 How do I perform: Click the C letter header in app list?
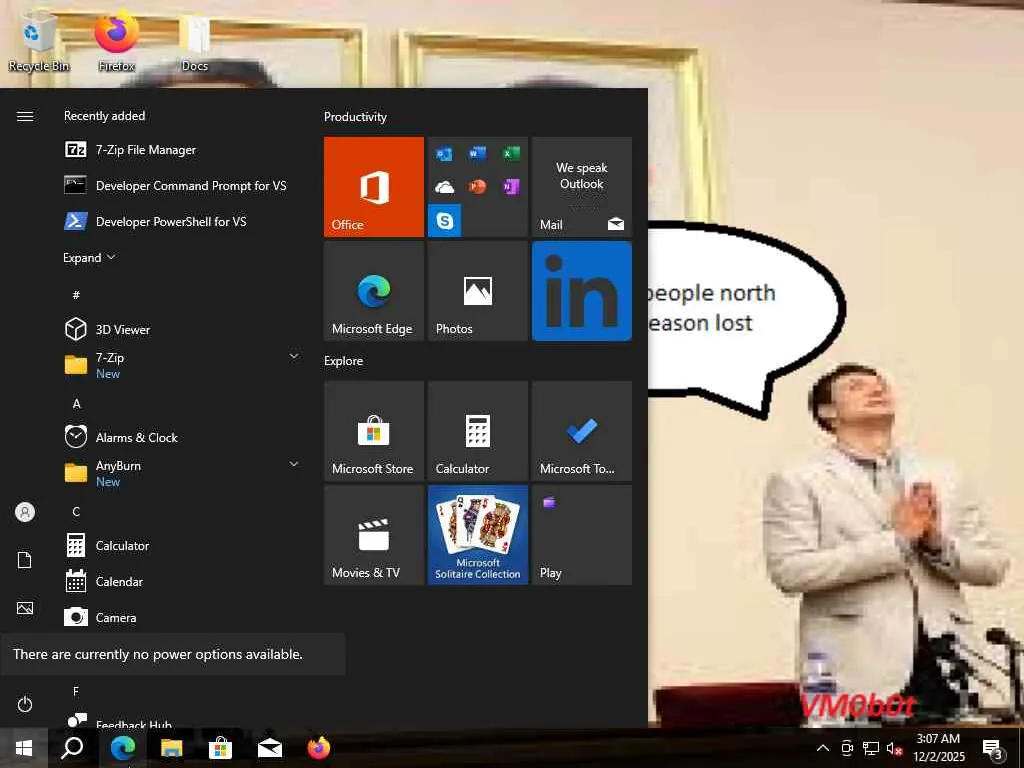pos(76,511)
